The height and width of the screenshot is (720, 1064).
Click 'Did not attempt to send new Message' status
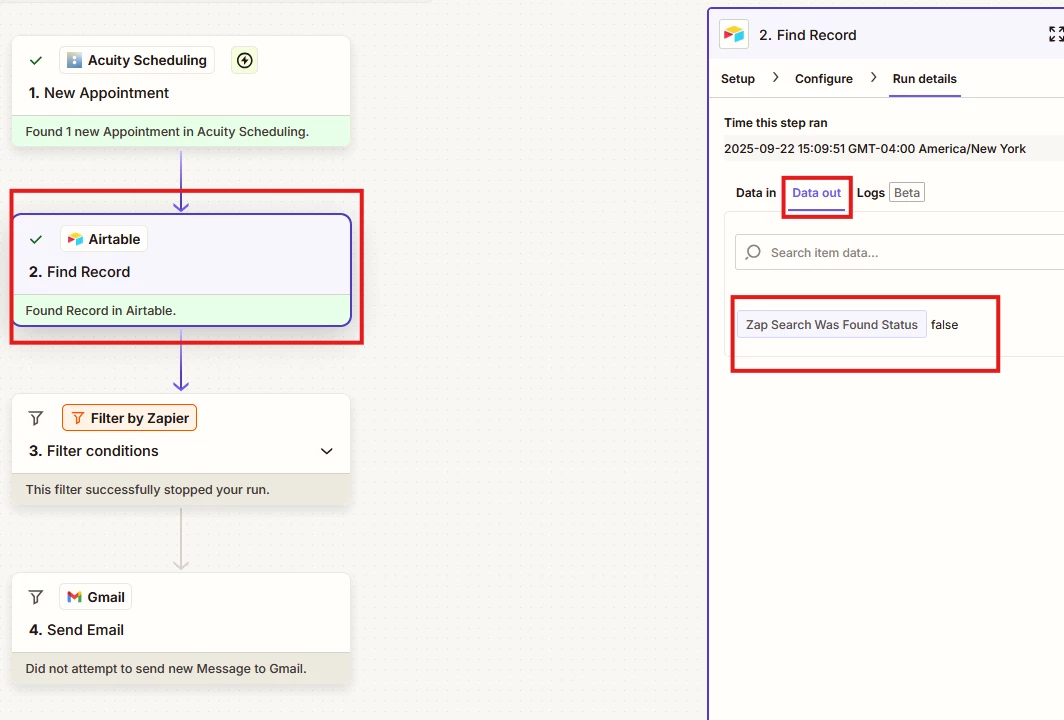pos(166,669)
